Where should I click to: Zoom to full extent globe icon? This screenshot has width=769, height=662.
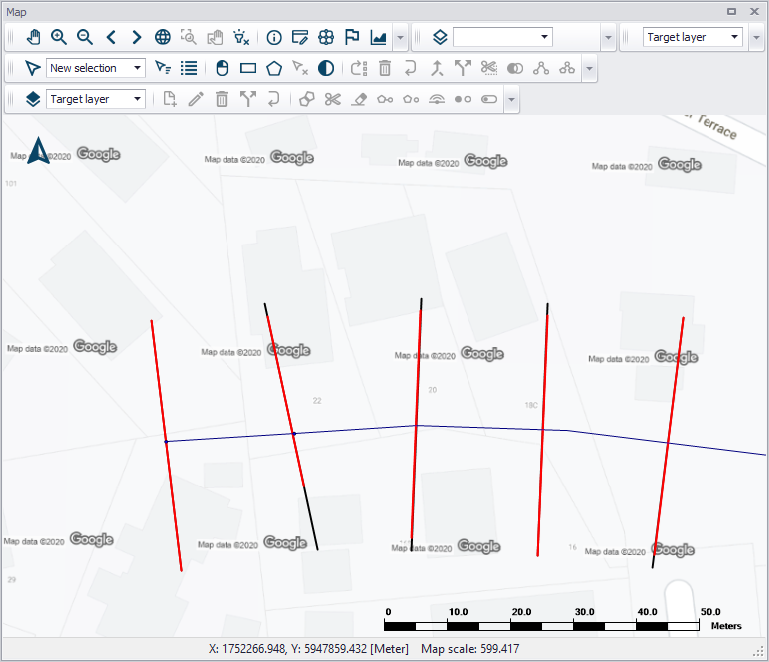(163, 37)
